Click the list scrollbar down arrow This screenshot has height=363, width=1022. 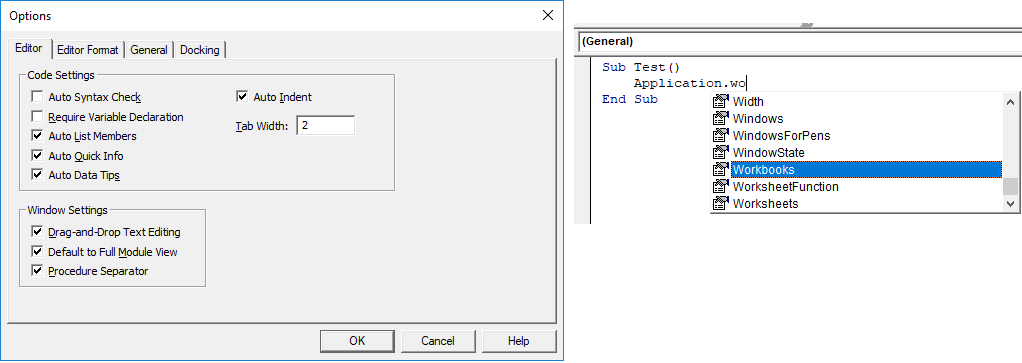click(1010, 204)
